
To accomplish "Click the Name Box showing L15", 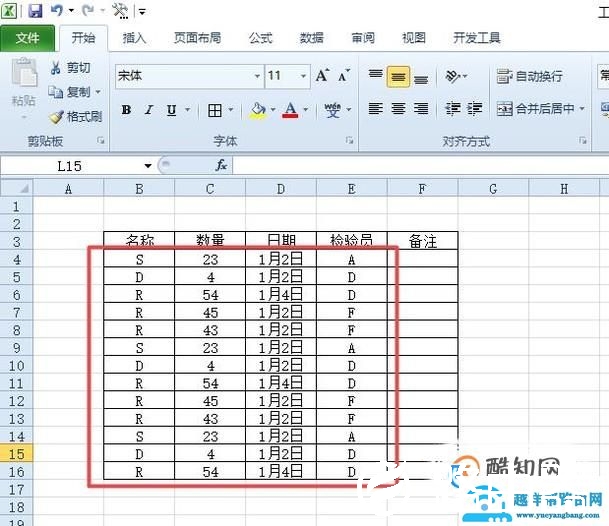I will pyautogui.click(x=70, y=166).
